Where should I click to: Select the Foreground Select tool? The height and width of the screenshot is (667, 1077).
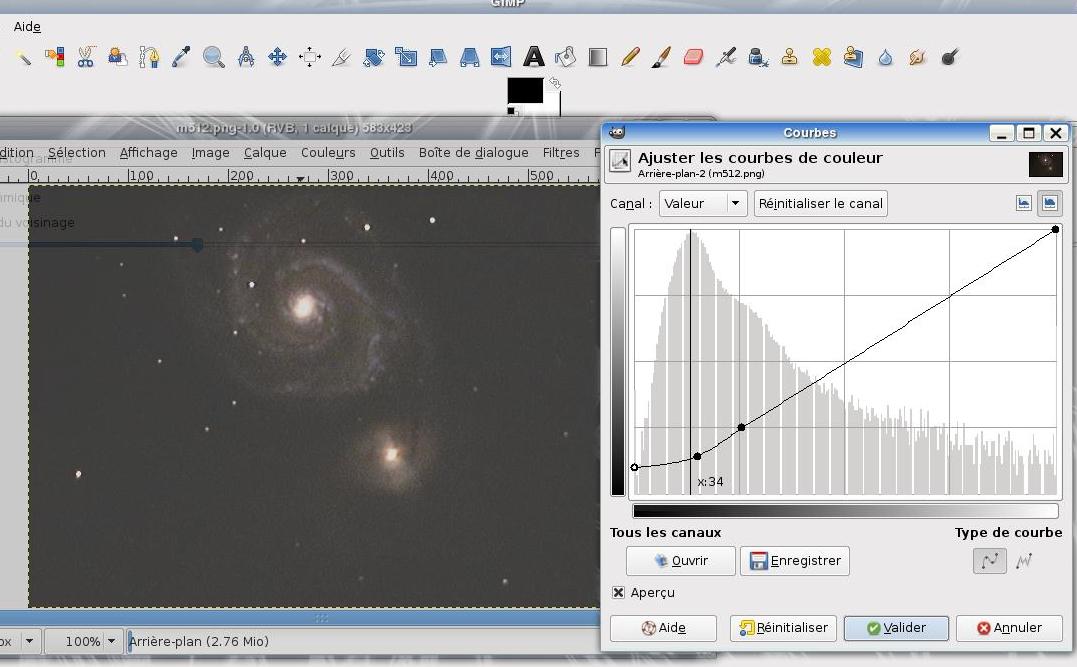pos(117,57)
